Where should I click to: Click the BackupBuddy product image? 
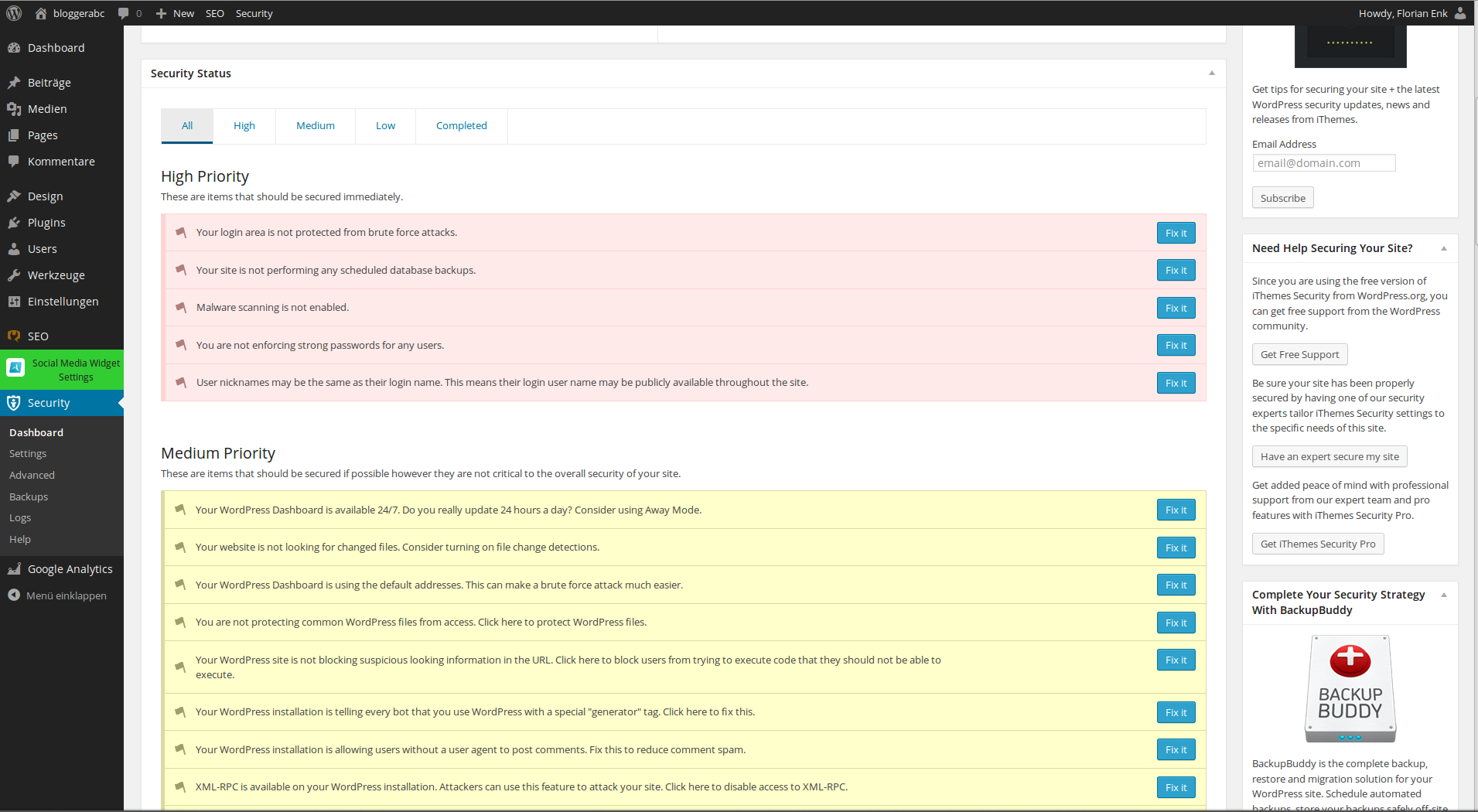tap(1350, 688)
